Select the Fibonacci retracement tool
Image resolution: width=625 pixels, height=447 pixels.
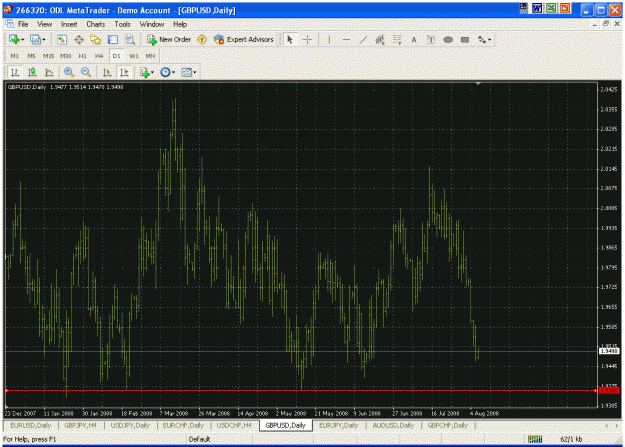397,39
